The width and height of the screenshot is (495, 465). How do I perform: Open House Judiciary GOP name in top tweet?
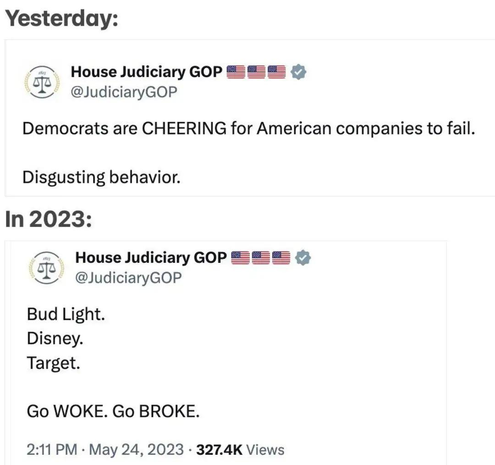147,72
